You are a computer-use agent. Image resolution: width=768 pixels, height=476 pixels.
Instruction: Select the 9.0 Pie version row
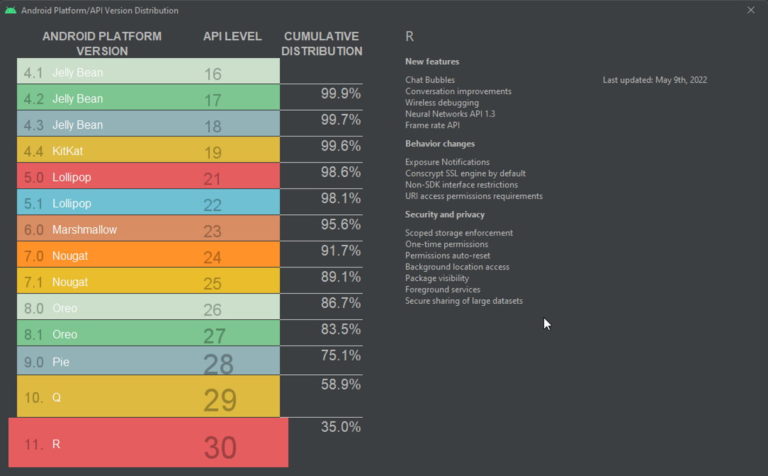tap(148, 361)
